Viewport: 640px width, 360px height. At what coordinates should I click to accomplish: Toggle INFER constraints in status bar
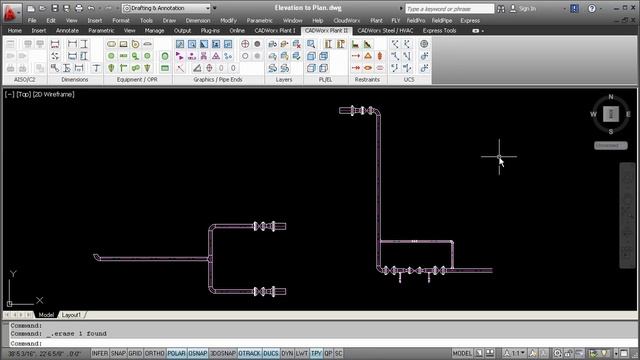point(100,353)
